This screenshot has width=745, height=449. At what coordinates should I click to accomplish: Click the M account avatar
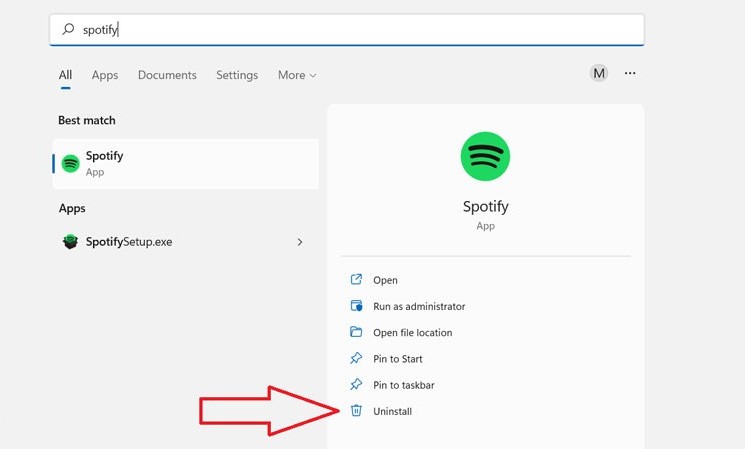tap(599, 73)
